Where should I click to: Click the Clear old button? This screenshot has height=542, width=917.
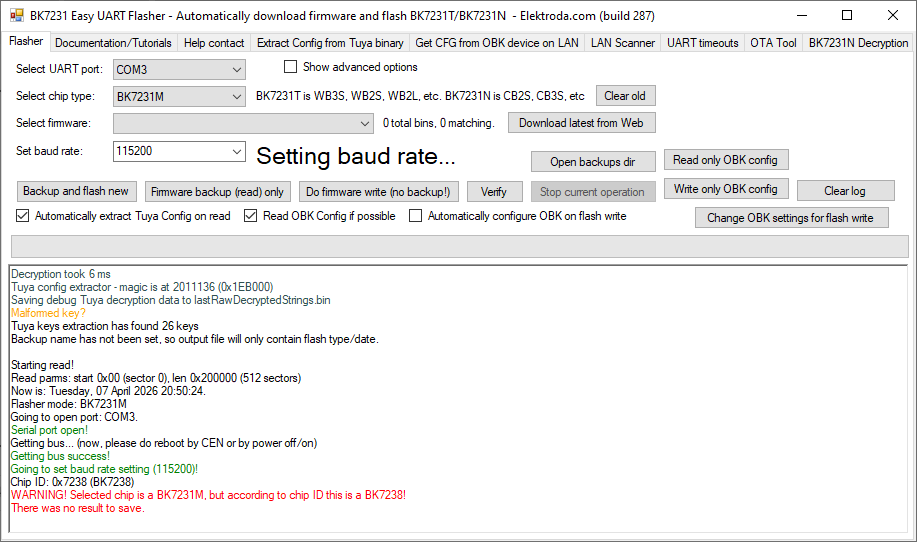tap(625, 96)
